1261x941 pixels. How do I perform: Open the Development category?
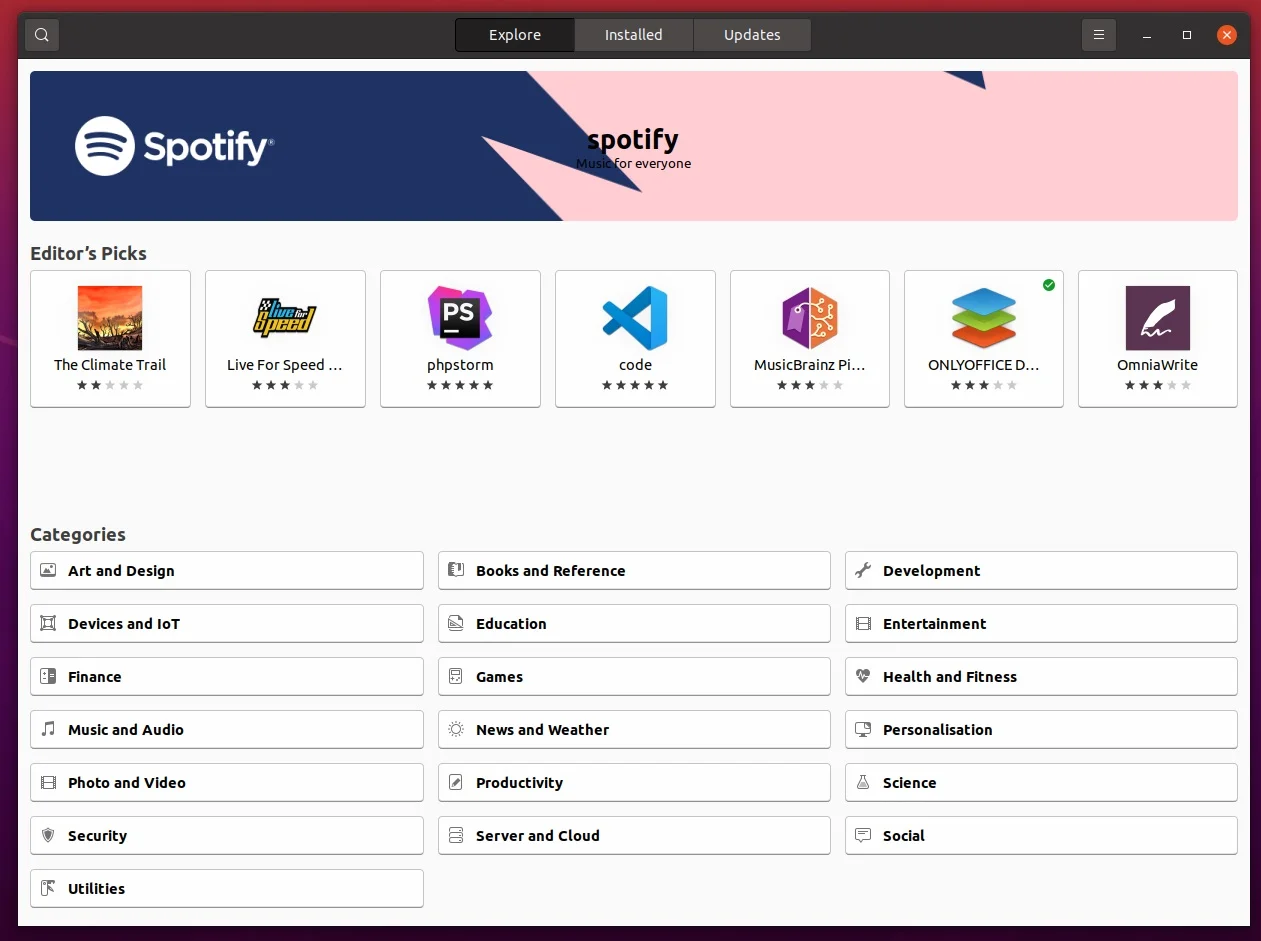click(x=1041, y=570)
